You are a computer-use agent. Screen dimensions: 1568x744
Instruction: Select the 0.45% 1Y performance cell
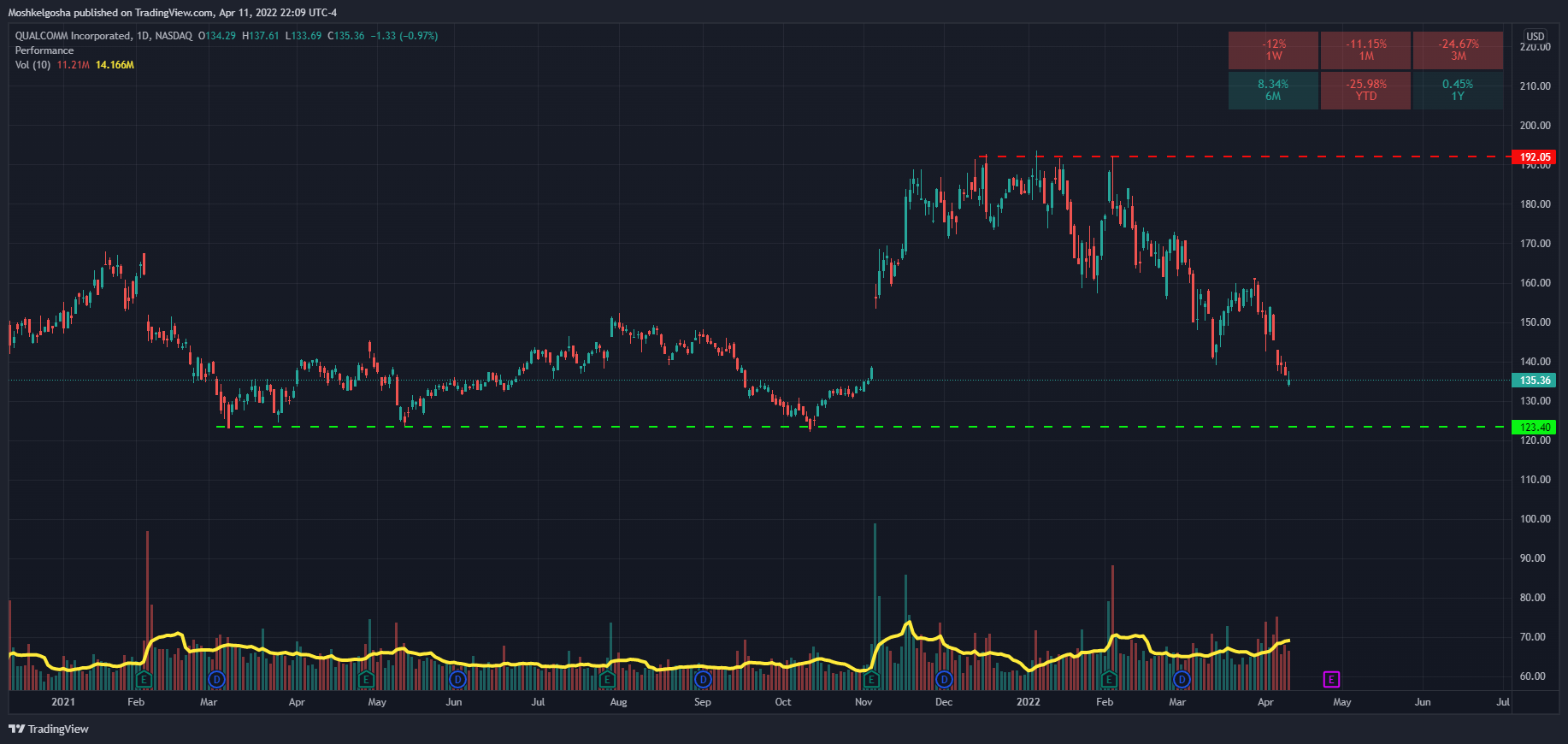click(x=1458, y=90)
